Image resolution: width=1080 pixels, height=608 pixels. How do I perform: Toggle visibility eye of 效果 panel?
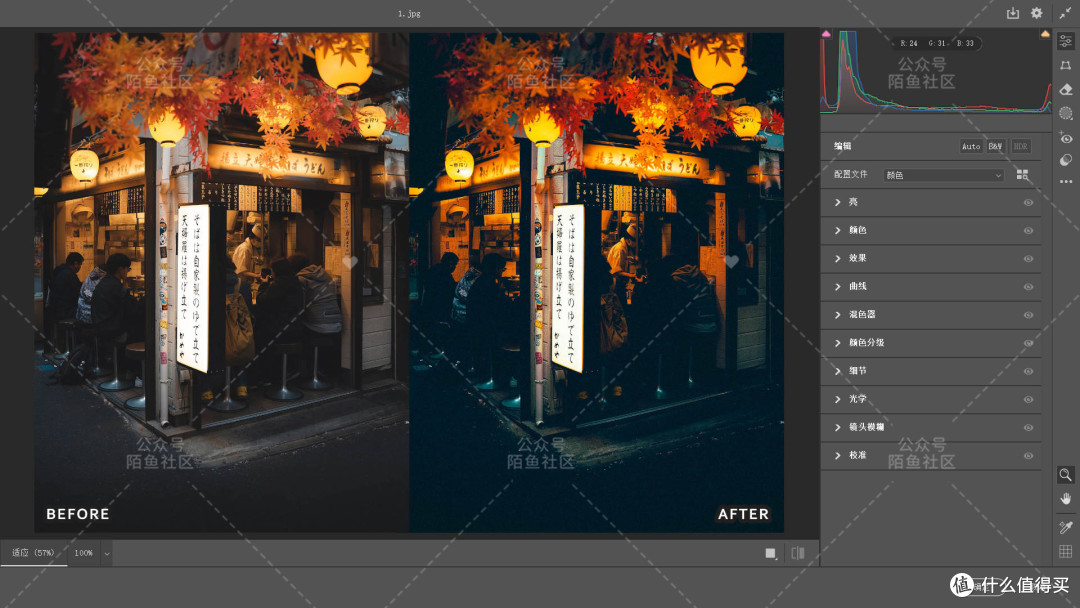coord(1028,259)
